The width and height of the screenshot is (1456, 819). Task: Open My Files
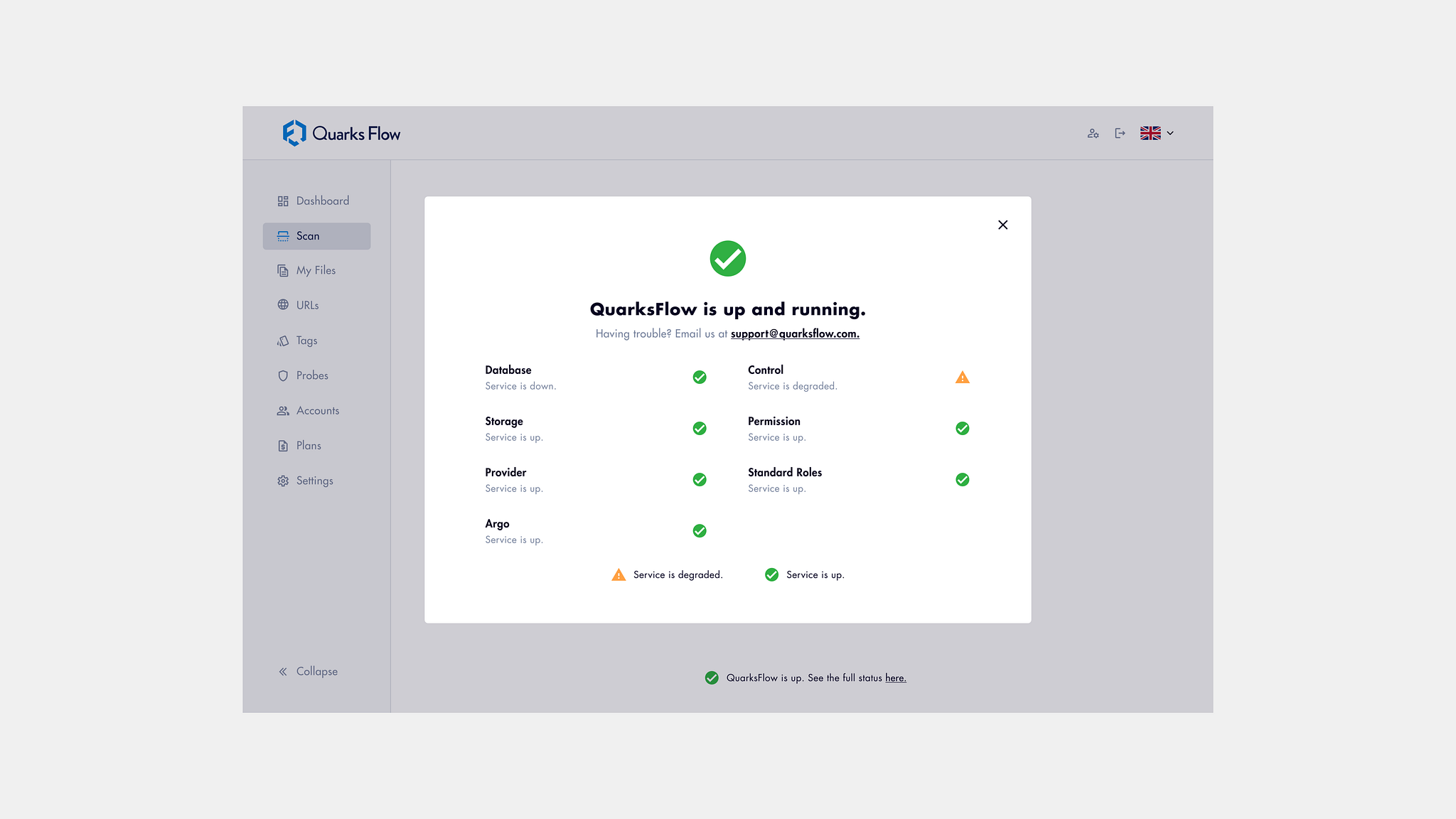coord(316,270)
